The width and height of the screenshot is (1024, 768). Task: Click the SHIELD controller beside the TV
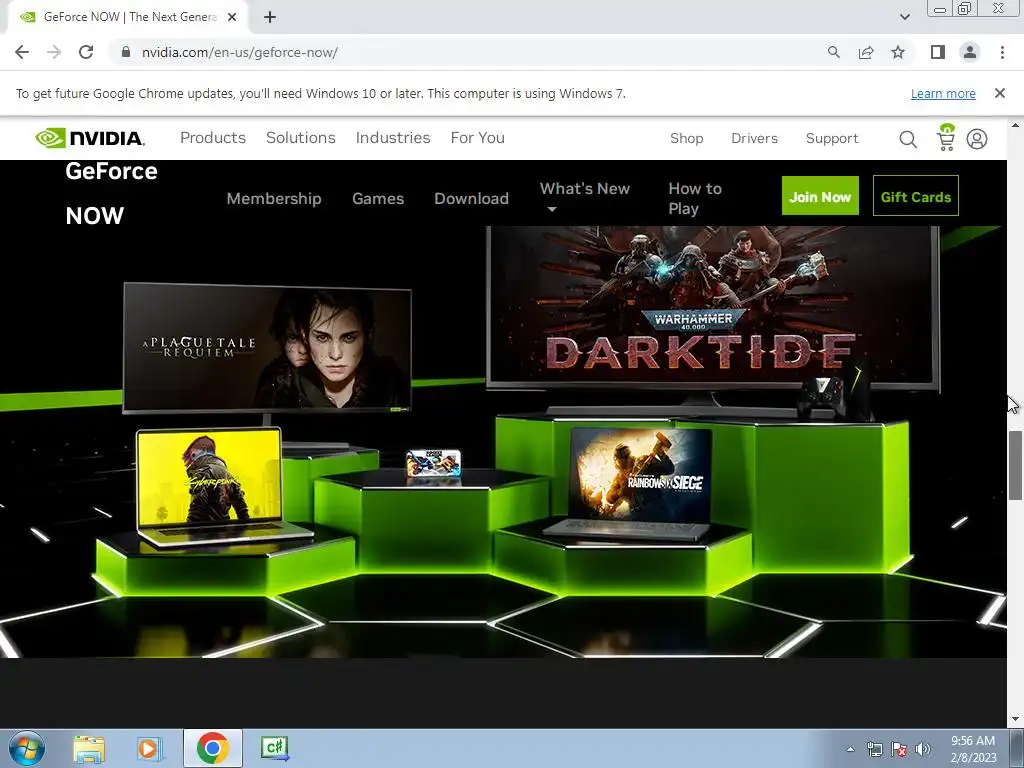(x=823, y=396)
